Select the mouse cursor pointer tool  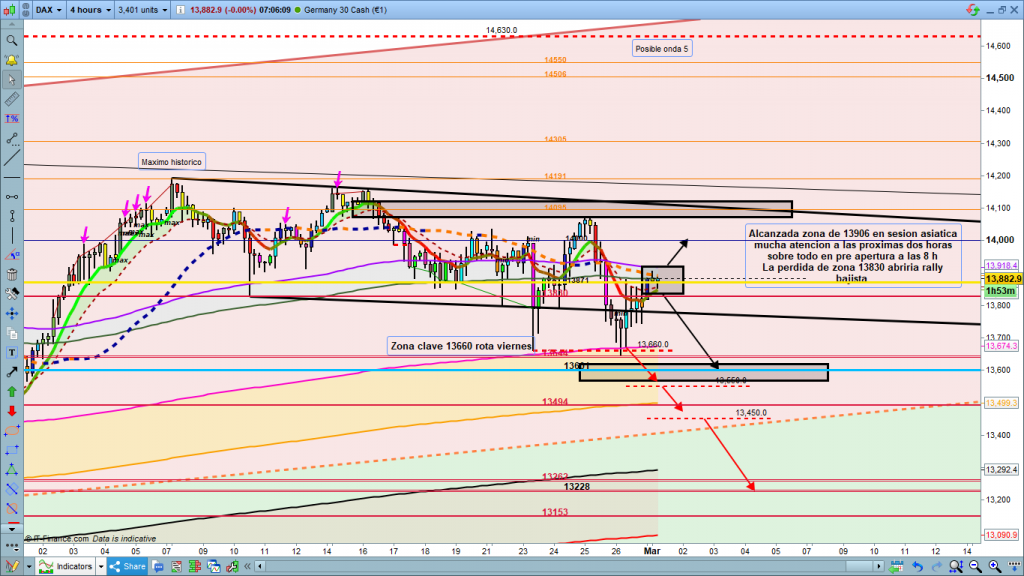tap(11, 79)
